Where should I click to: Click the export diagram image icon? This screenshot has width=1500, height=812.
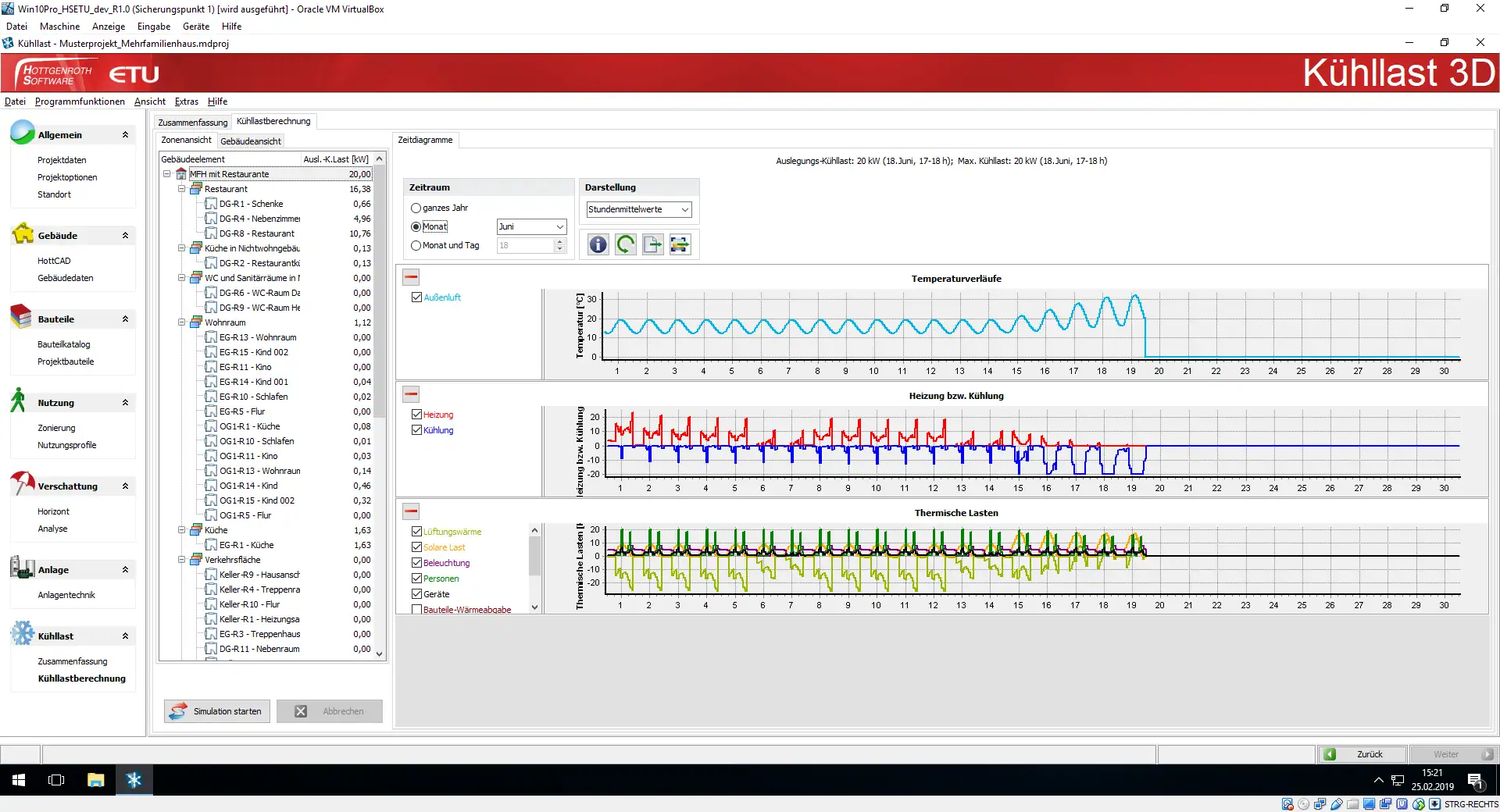click(680, 245)
